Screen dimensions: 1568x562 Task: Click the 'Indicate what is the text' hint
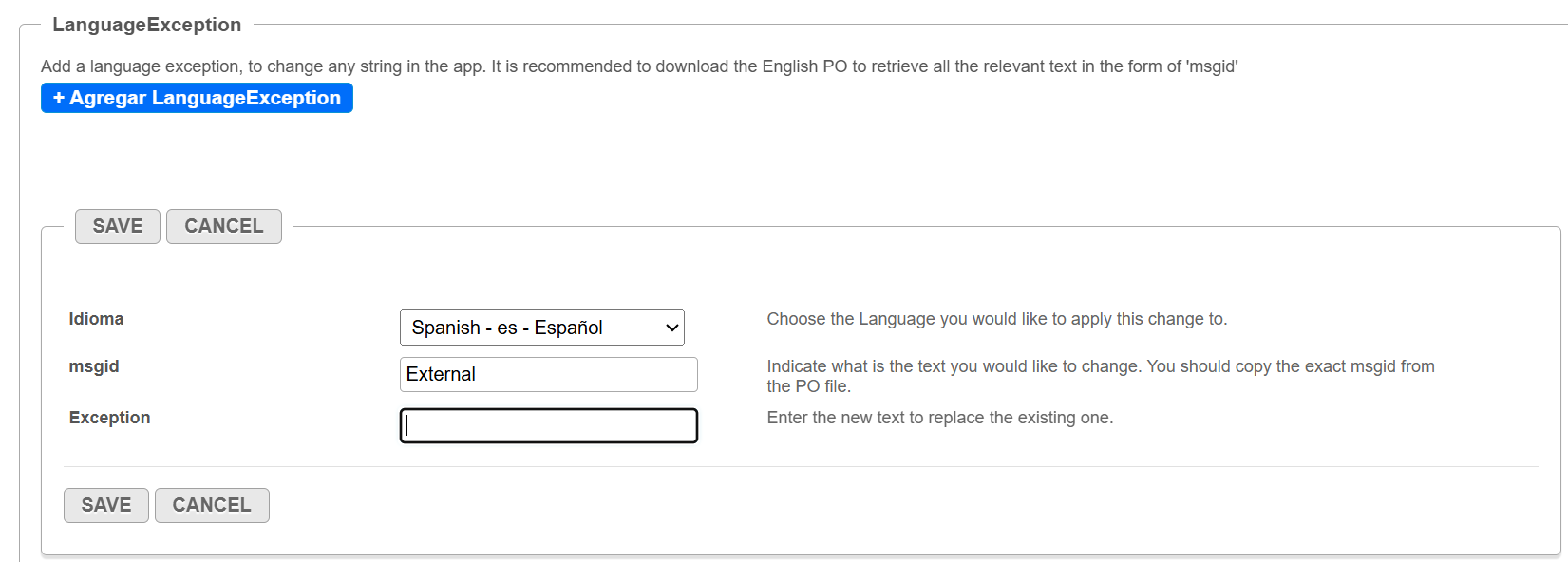[1101, 376]
